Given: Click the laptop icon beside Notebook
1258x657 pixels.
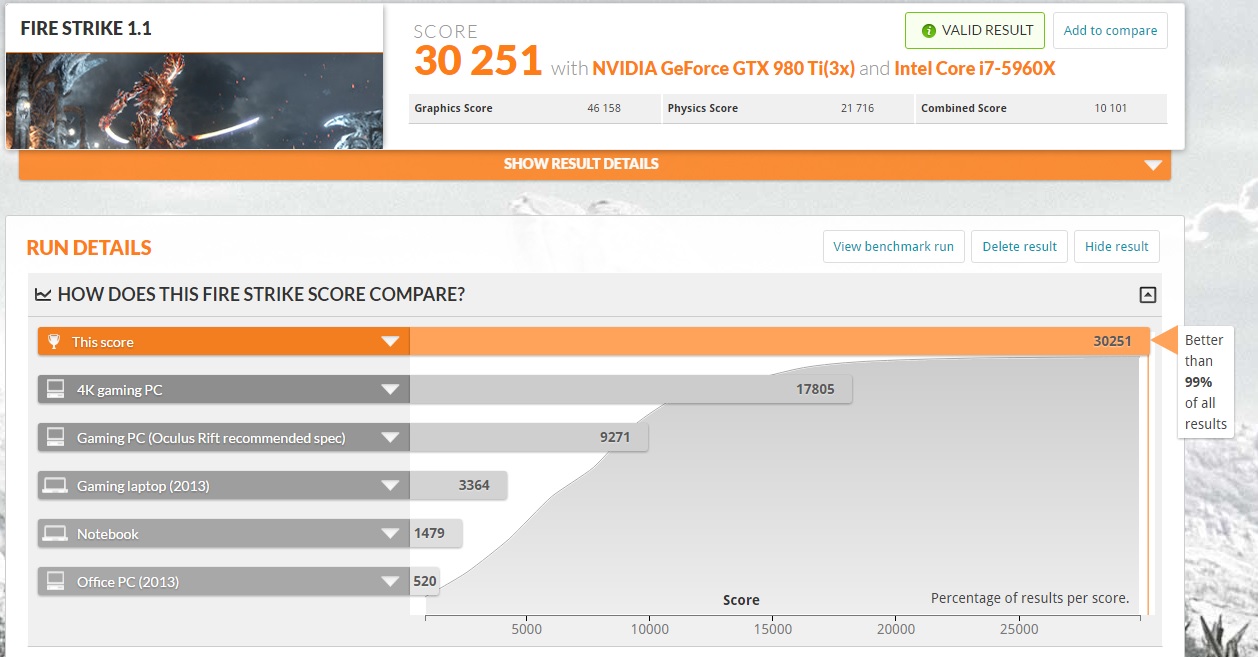Looking at the screenshot, I should pyautogui.click(x=56, y=533).
